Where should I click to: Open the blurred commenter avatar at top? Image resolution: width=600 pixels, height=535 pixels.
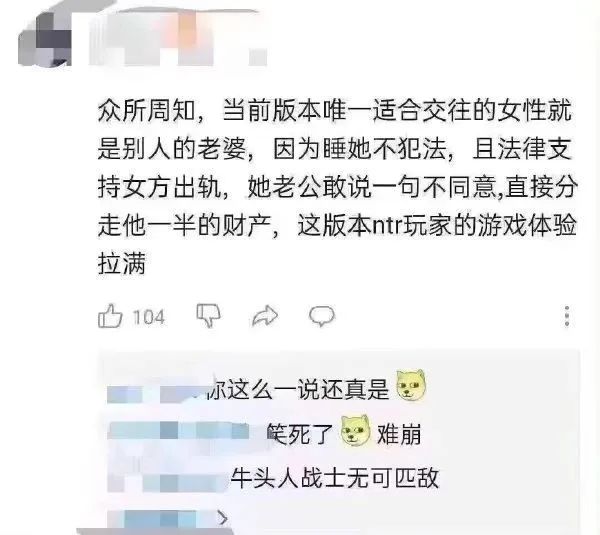[x=45, y=38]
